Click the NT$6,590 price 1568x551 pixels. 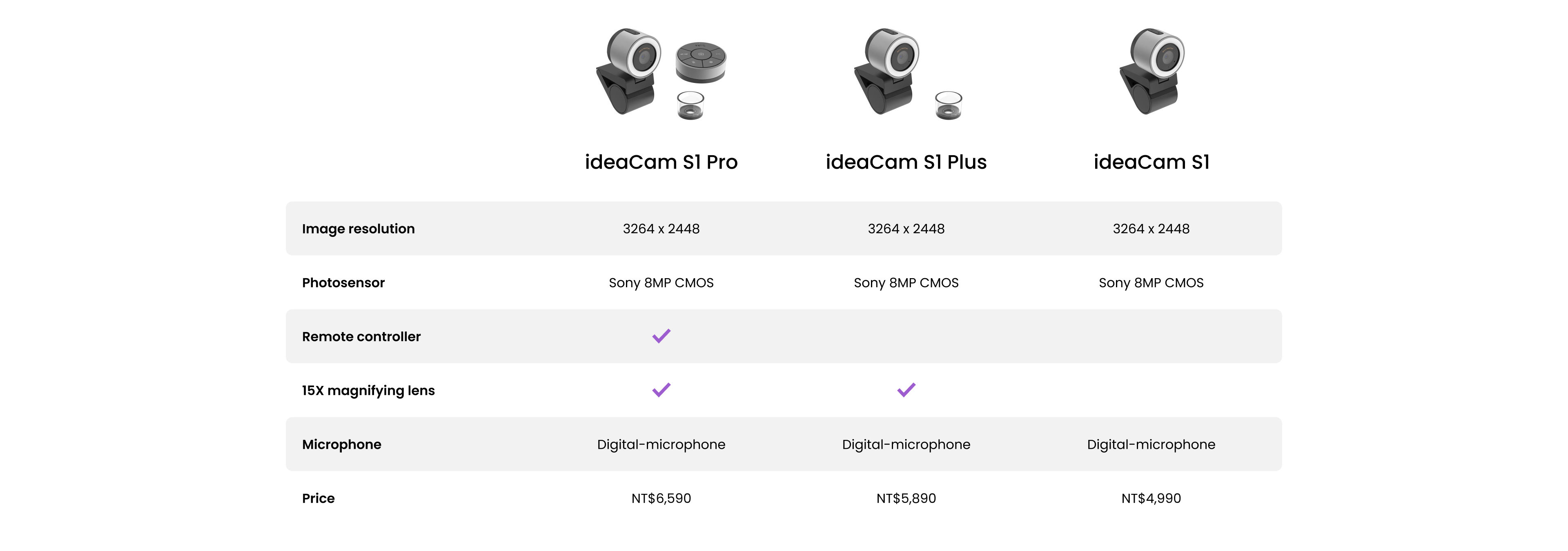pos(661,498)
